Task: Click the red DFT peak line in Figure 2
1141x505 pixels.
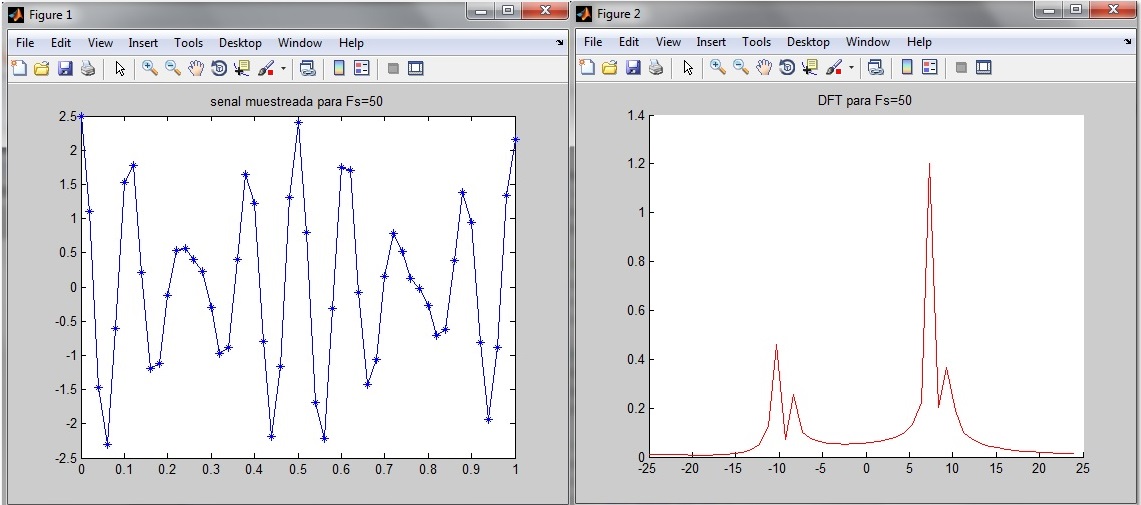Action: click(929, 180)
